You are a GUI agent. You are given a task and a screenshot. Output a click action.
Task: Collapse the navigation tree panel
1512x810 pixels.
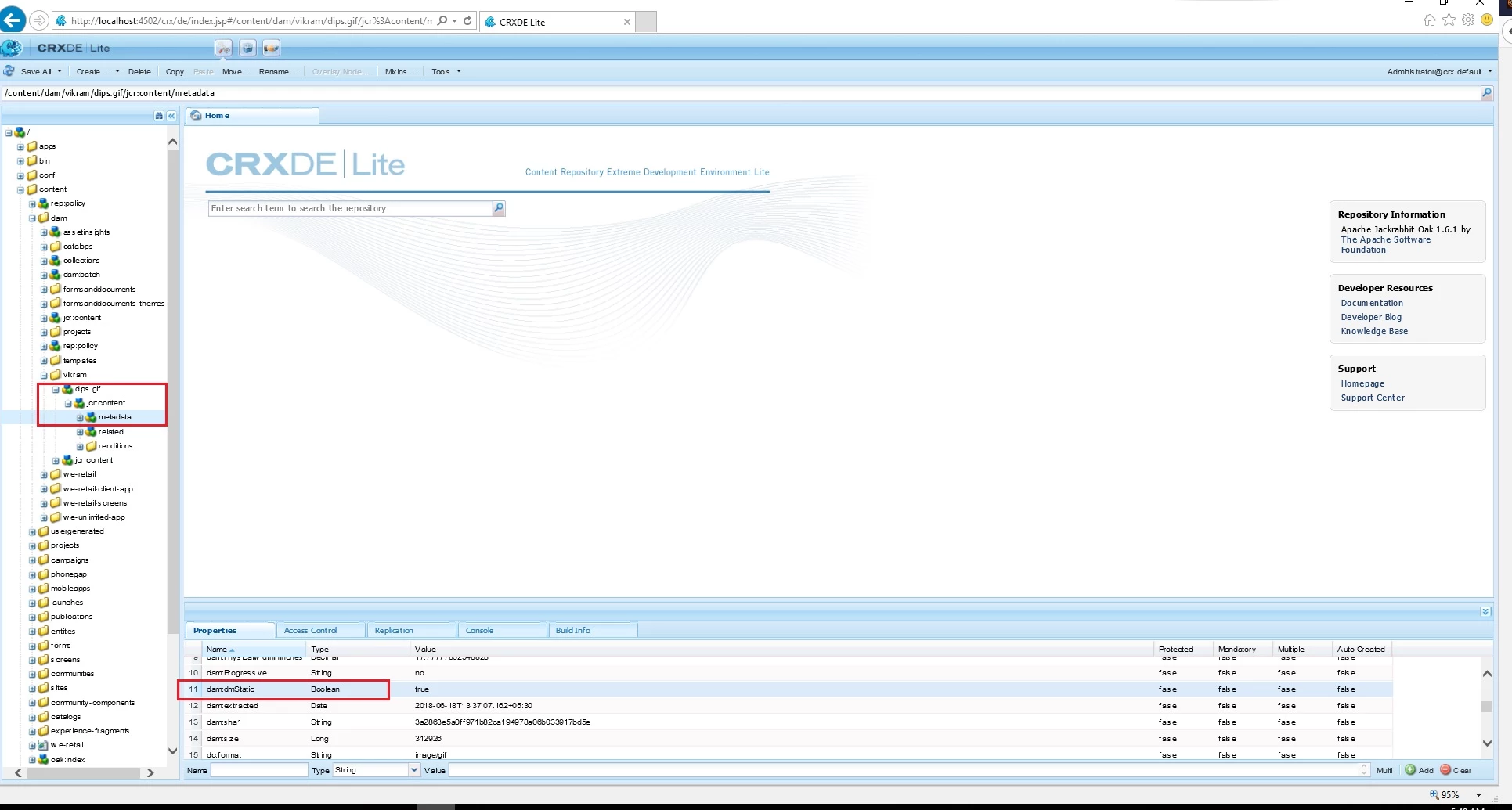[171, 116]
